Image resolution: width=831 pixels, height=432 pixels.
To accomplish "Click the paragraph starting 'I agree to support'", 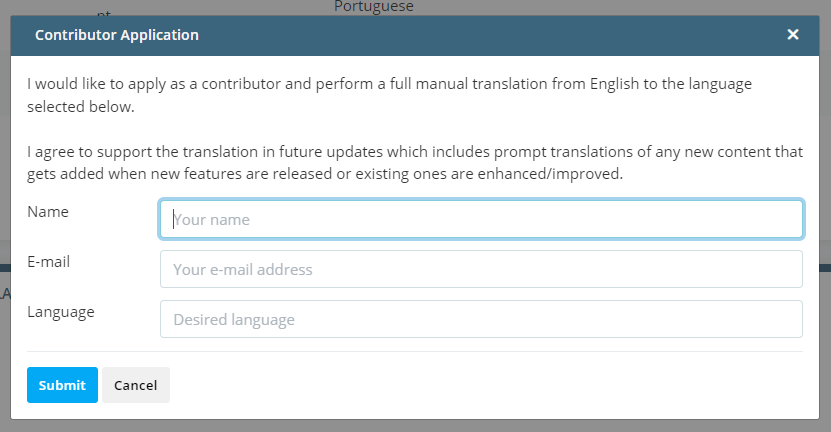I will [415, 163].
